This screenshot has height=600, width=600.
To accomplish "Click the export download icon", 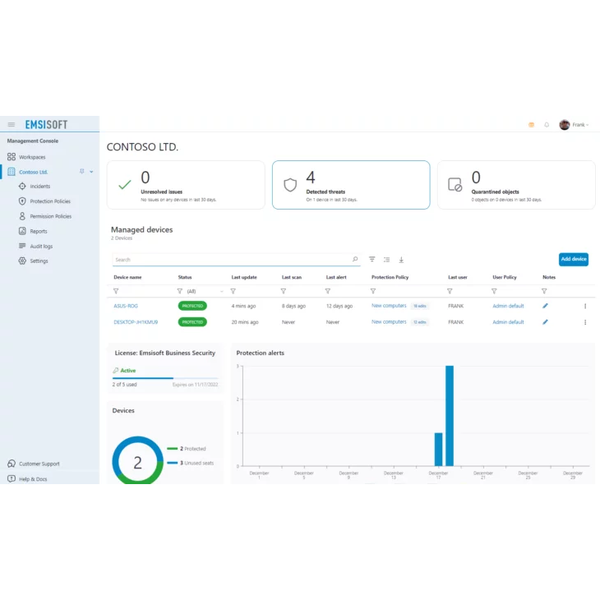I will coord(401,259).
